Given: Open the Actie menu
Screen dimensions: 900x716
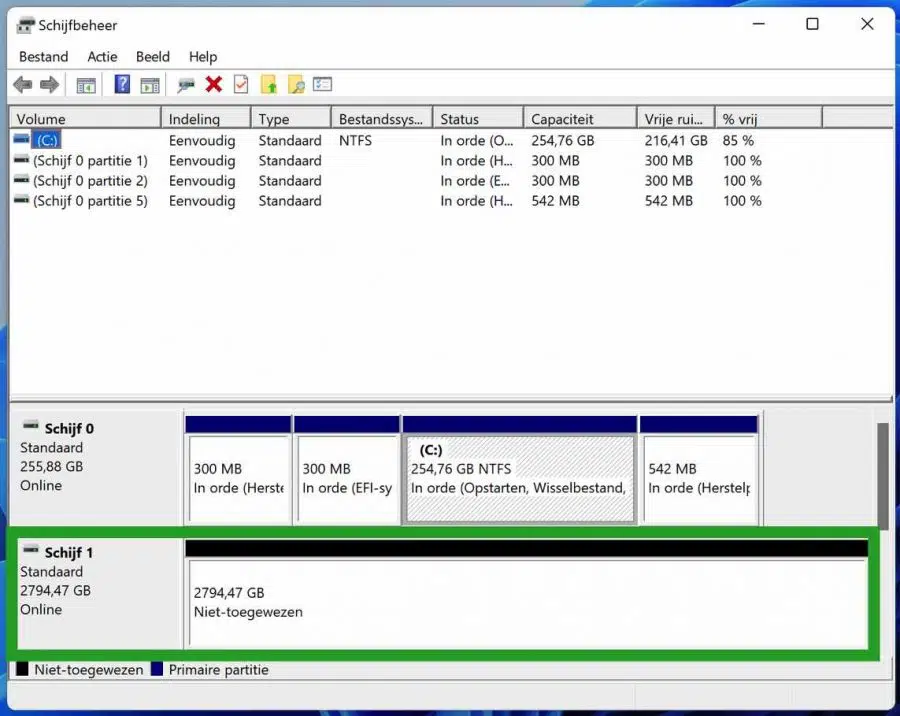Looking at the screenshot, I should (102, 57).
